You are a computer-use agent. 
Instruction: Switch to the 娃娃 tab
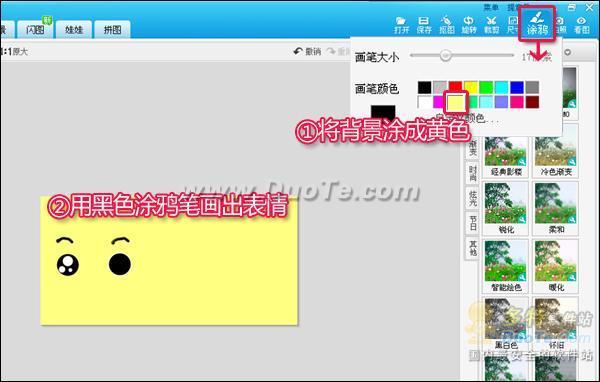tap(74, 29)
